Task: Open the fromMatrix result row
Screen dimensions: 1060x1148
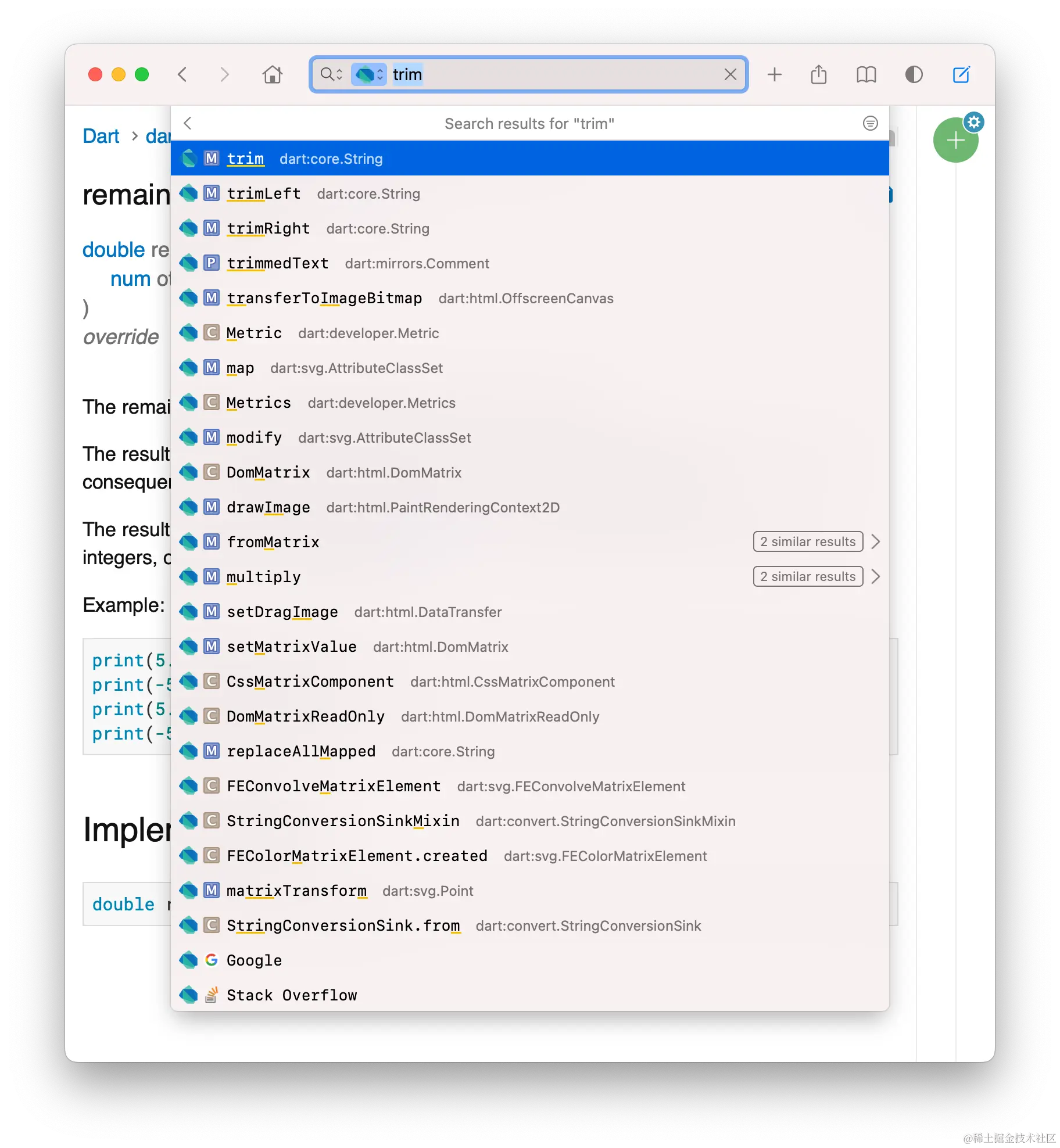Action: pyautogui.click(x=529, y=541)
